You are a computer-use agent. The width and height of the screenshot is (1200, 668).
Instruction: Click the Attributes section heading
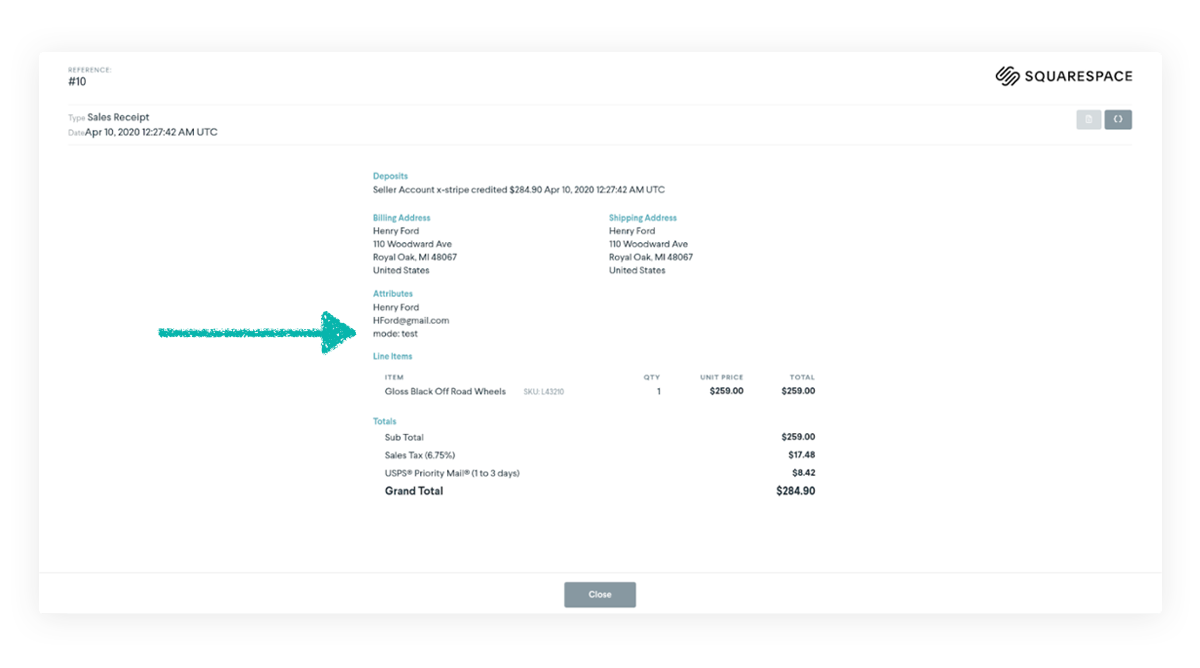pos(393,294)
